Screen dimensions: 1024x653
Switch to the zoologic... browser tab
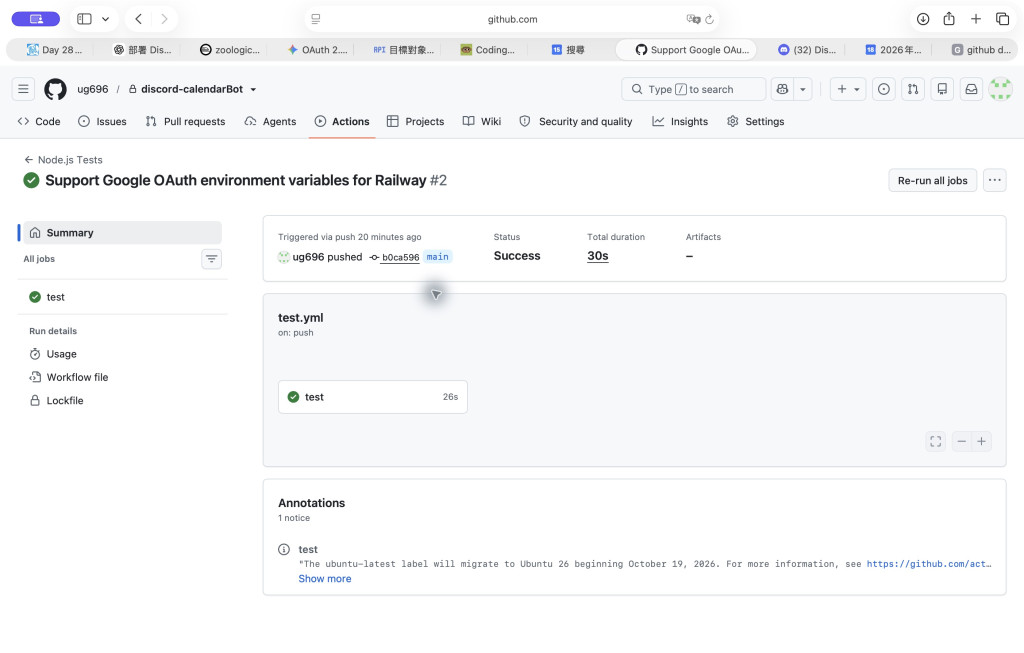coord(230,50)
